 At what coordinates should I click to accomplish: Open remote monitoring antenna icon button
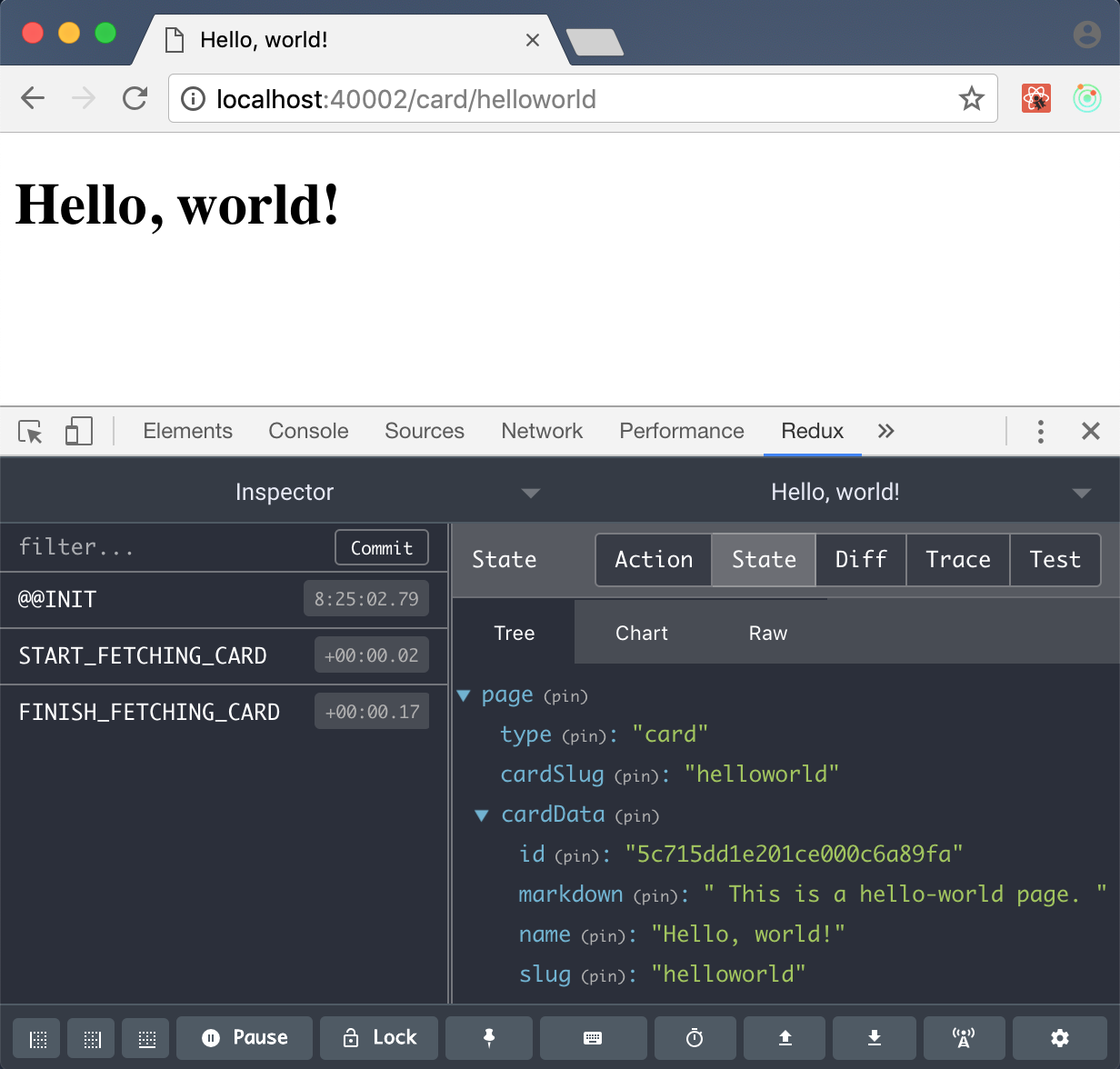tap(964, 1038)
